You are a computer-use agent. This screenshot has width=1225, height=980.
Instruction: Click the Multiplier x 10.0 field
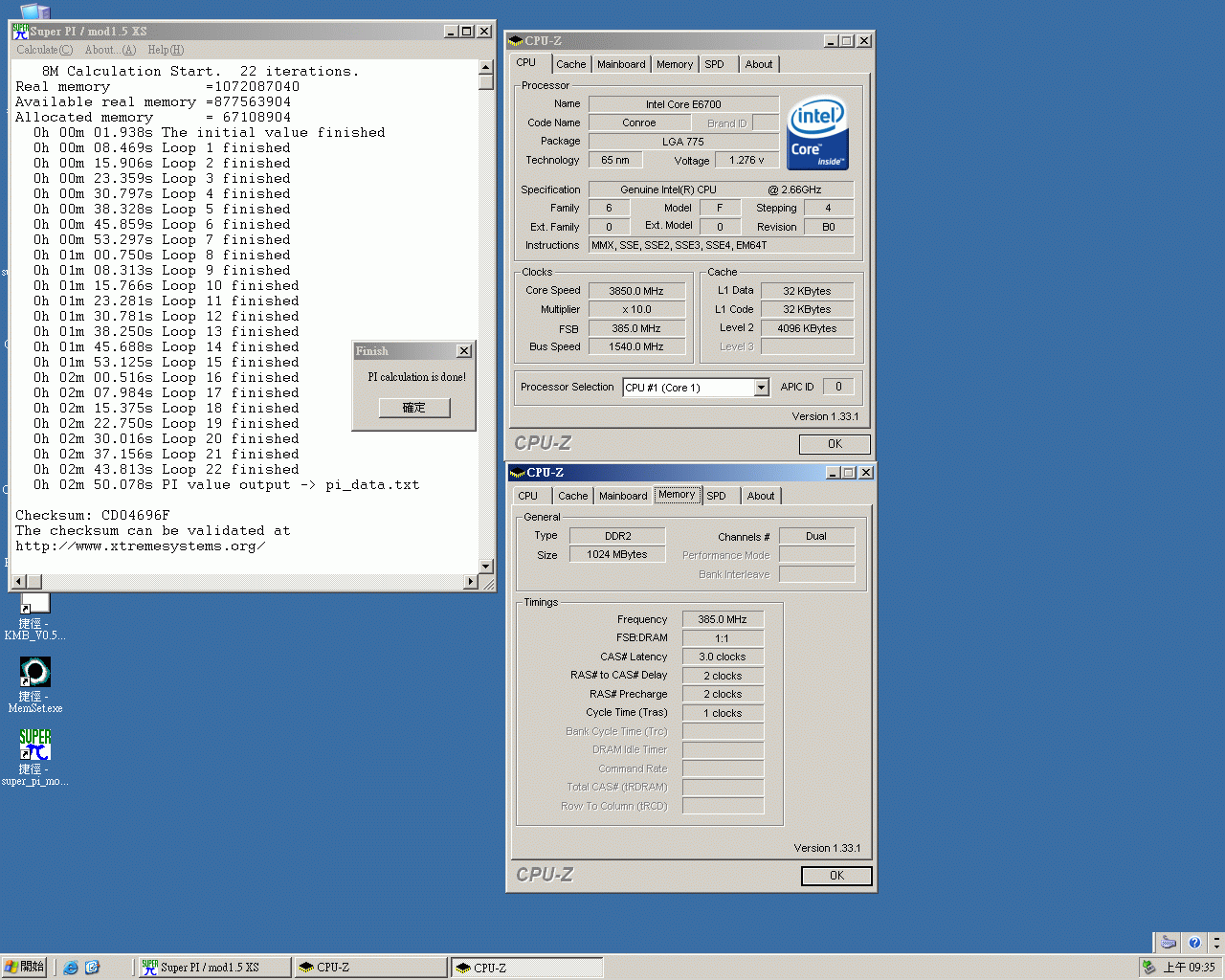(x=636, y=309)
